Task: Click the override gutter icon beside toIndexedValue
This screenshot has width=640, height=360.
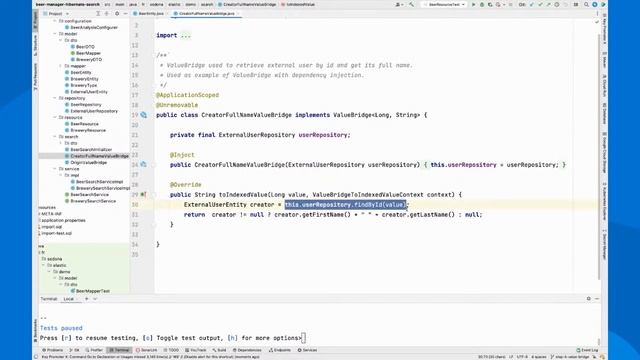Action: [x=144, y=195]
